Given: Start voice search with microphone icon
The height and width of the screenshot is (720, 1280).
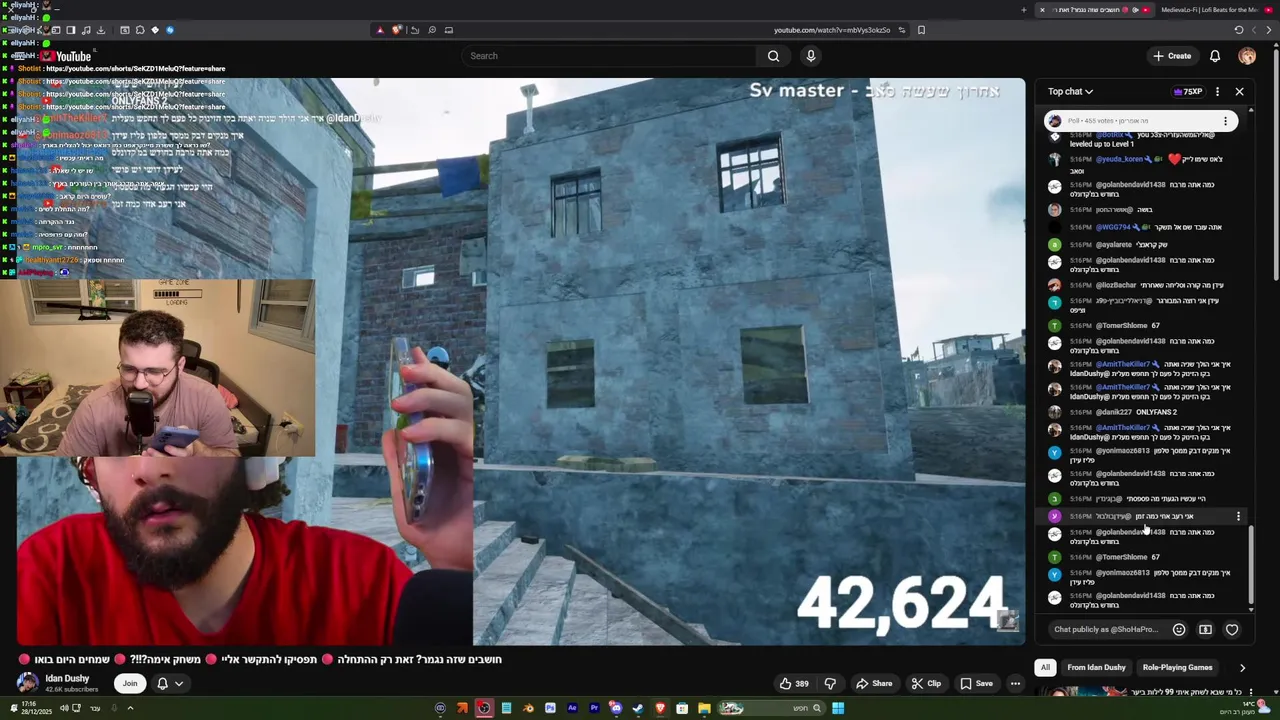Looking at the screenshot, I should (811, 56).
